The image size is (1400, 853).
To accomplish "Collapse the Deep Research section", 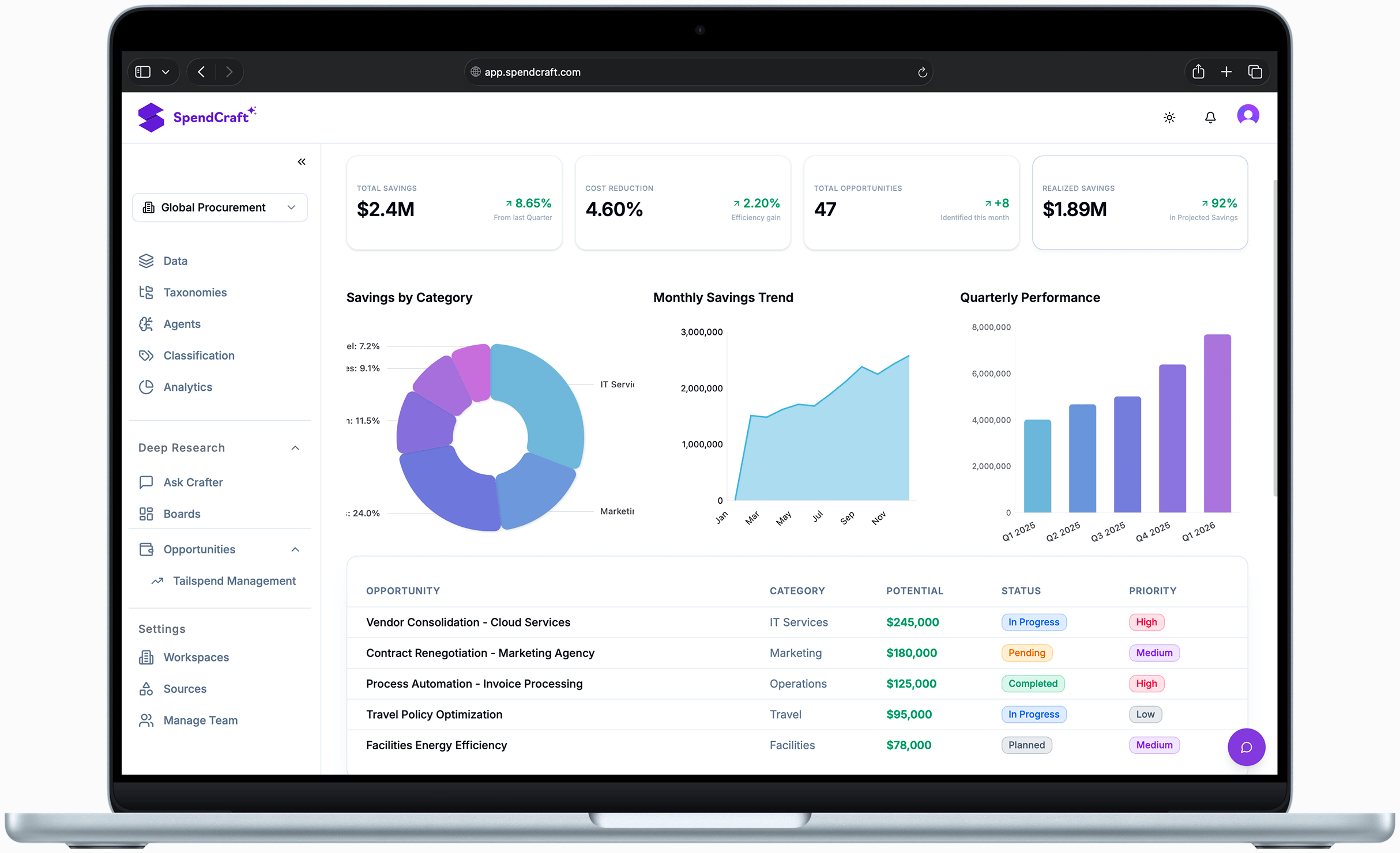I will [295, 447].
